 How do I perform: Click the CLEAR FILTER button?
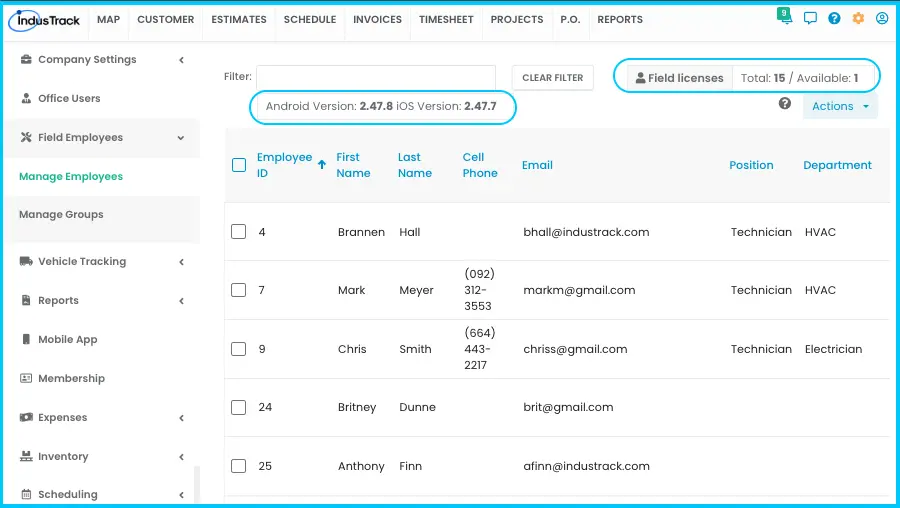point(553,77)
